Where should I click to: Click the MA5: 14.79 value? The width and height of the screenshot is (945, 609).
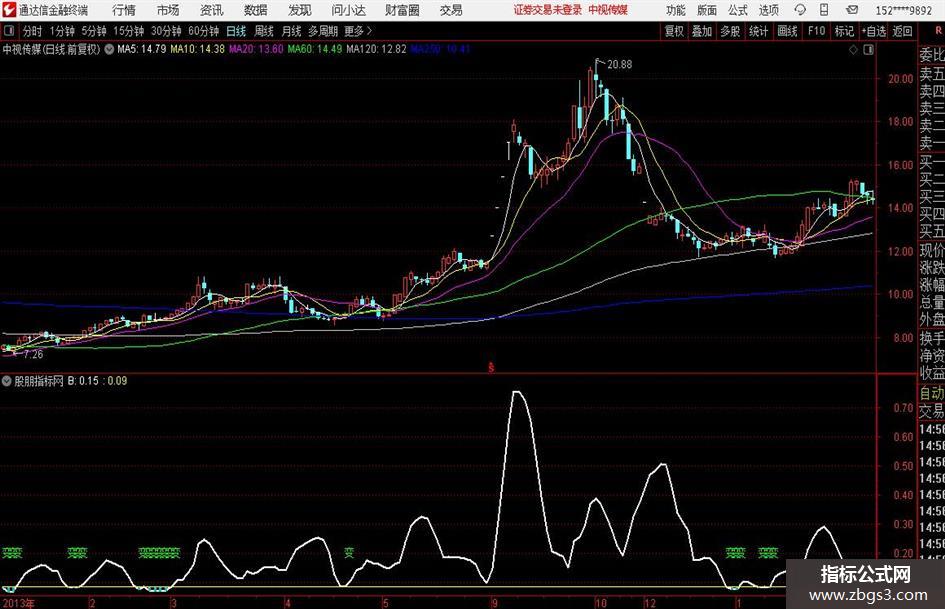pos(142,49)
